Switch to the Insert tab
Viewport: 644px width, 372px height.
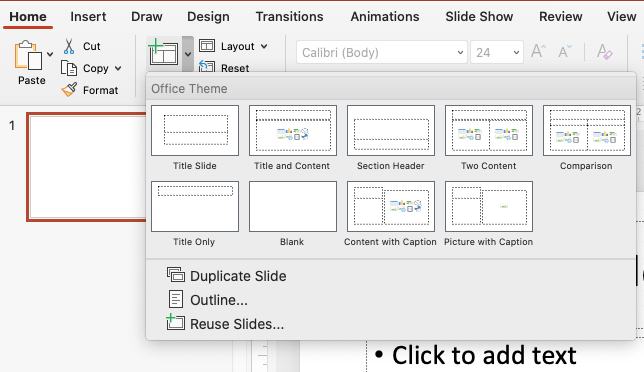pyautogui.click(x=88, y=16)
